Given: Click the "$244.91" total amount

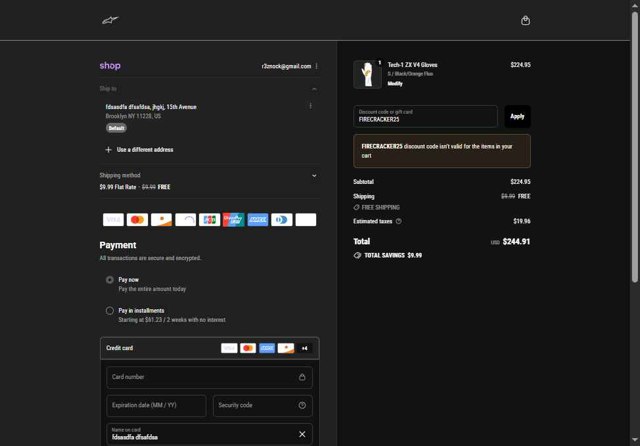Looking at the screenshot, I should tap(516, 242).
